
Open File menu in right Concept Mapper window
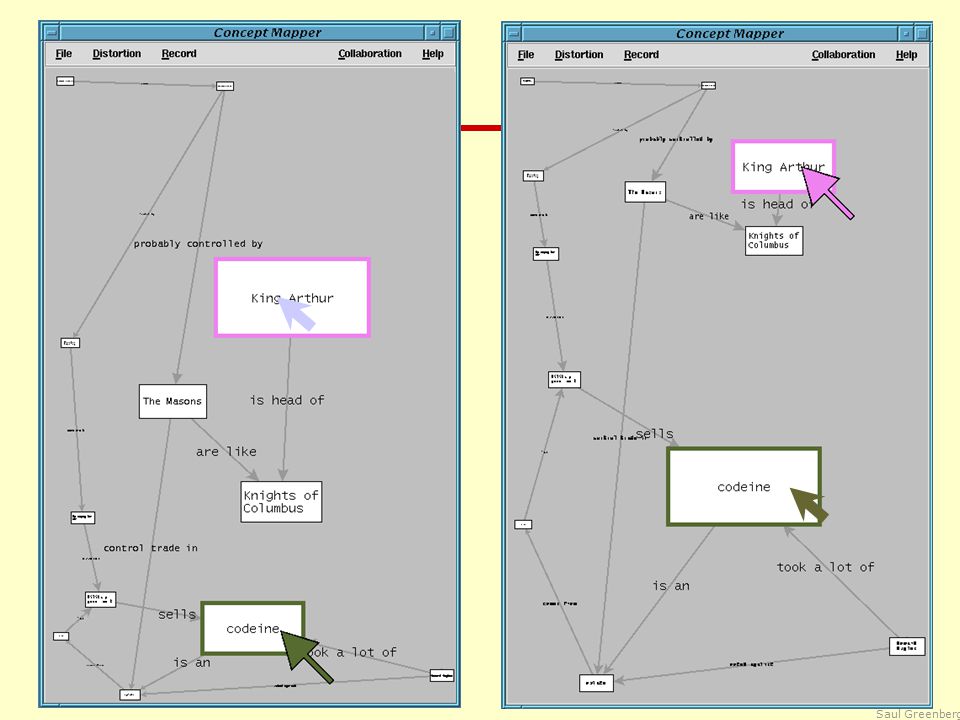pos(526,54)
